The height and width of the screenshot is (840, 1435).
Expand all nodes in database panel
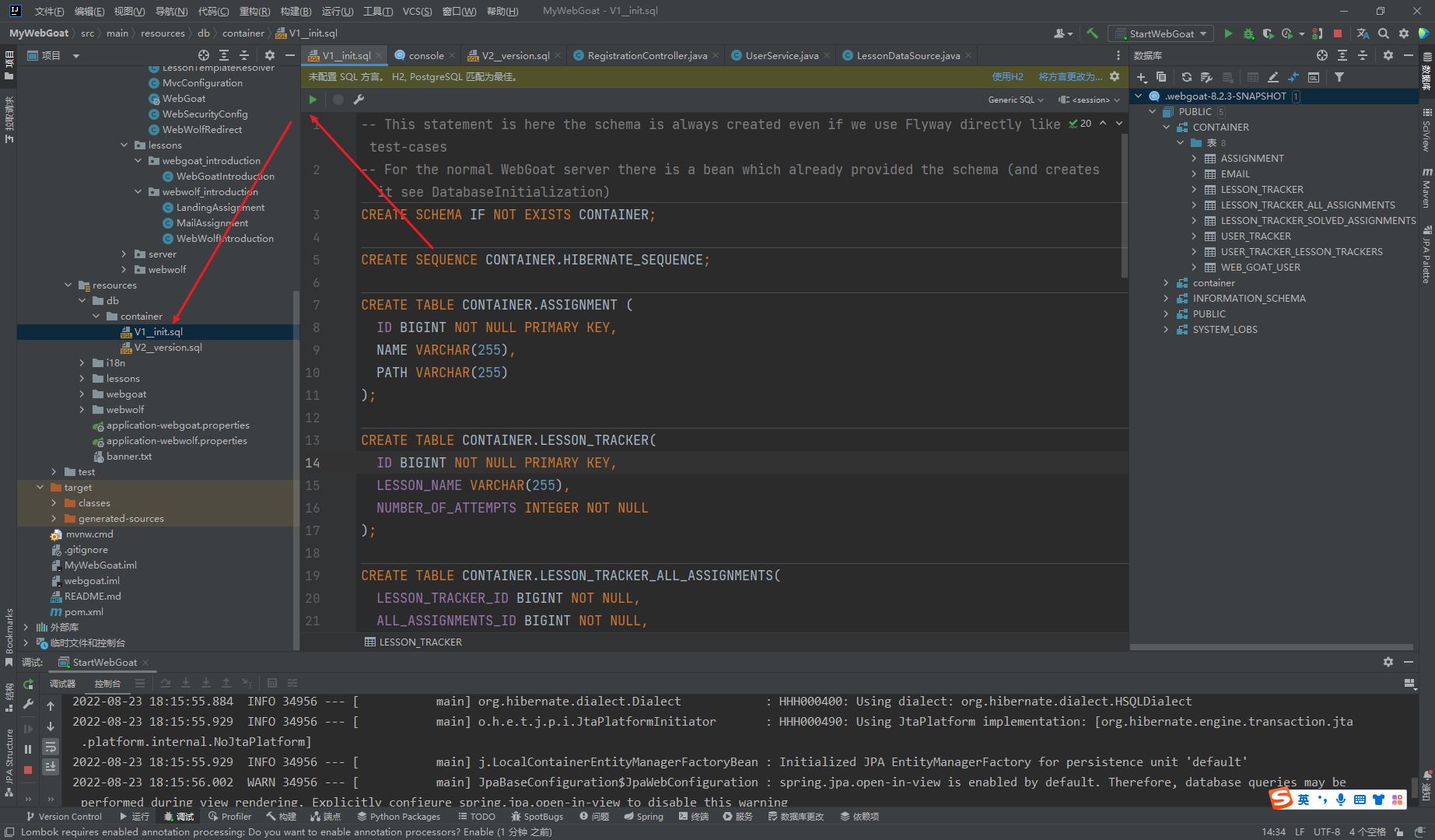click(x=1342, y=55)
